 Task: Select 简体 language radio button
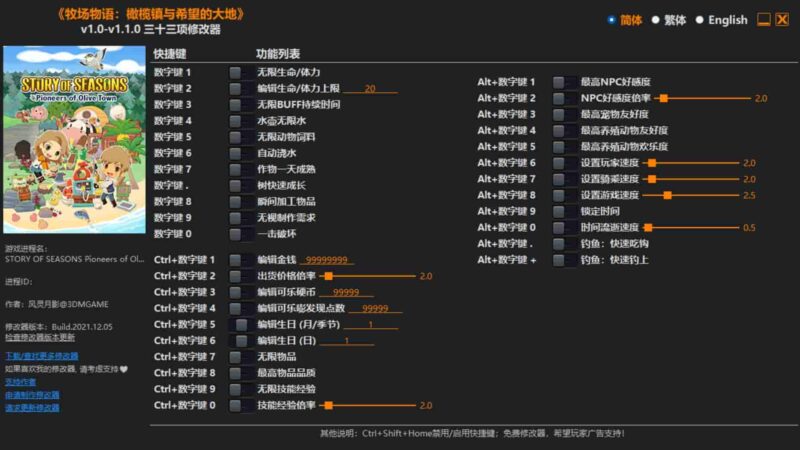point(611,20)
